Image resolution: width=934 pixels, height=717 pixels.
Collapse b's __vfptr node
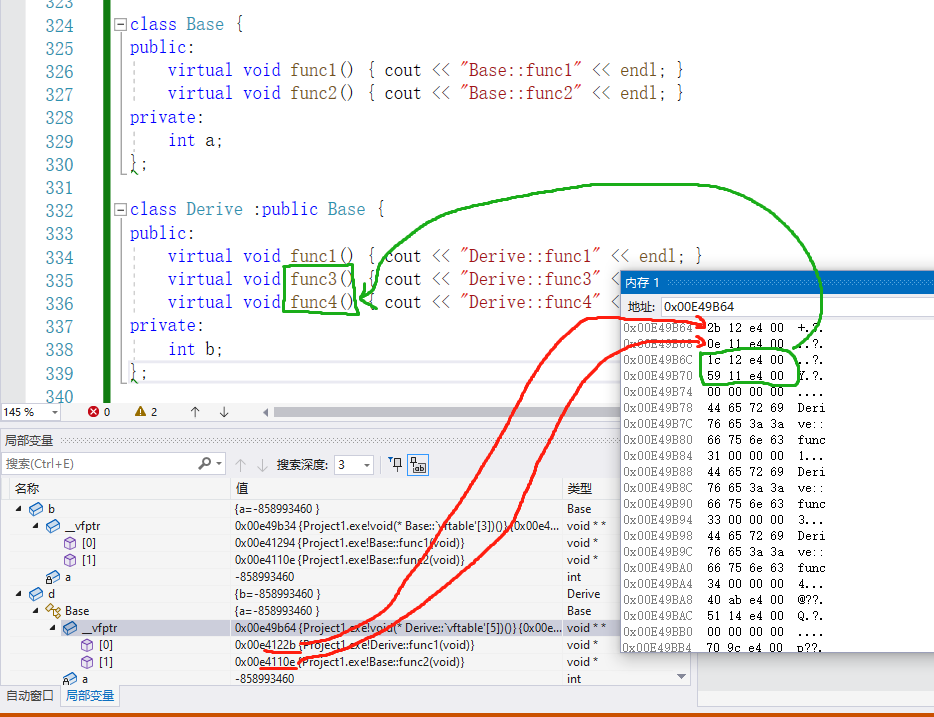36,526
